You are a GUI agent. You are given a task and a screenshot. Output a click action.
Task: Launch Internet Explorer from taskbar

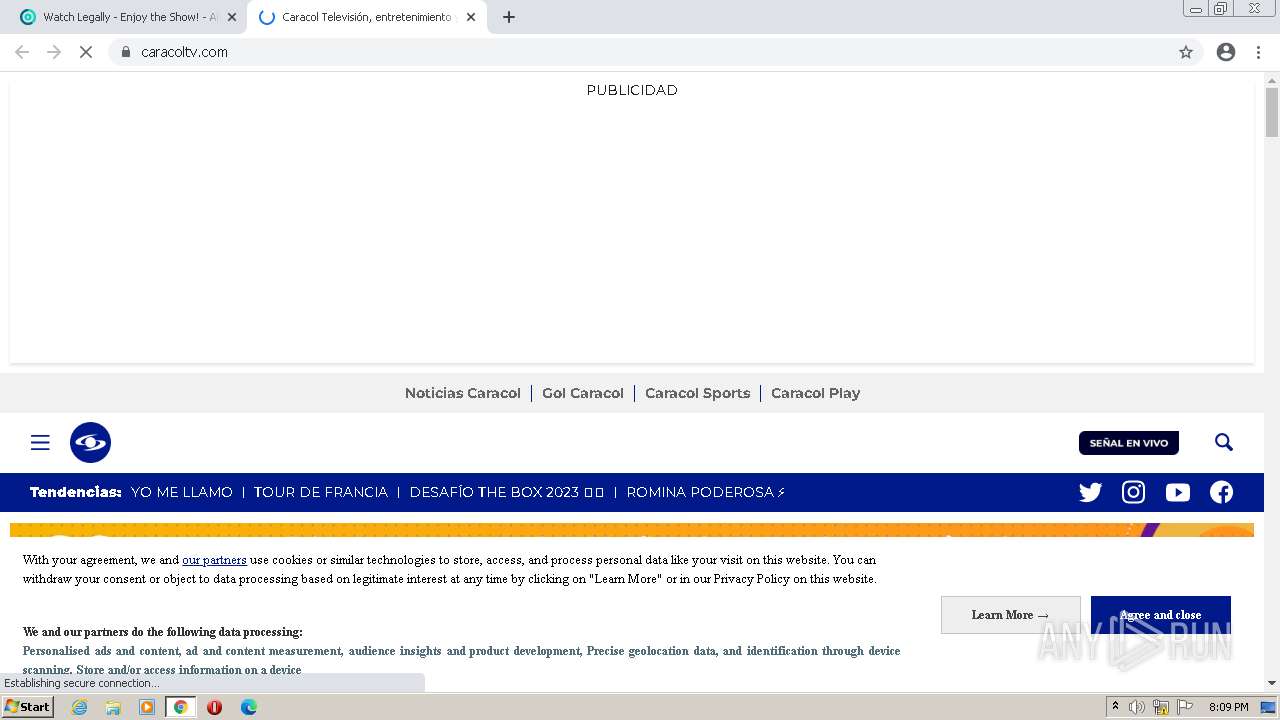click(x=79, y=707)
